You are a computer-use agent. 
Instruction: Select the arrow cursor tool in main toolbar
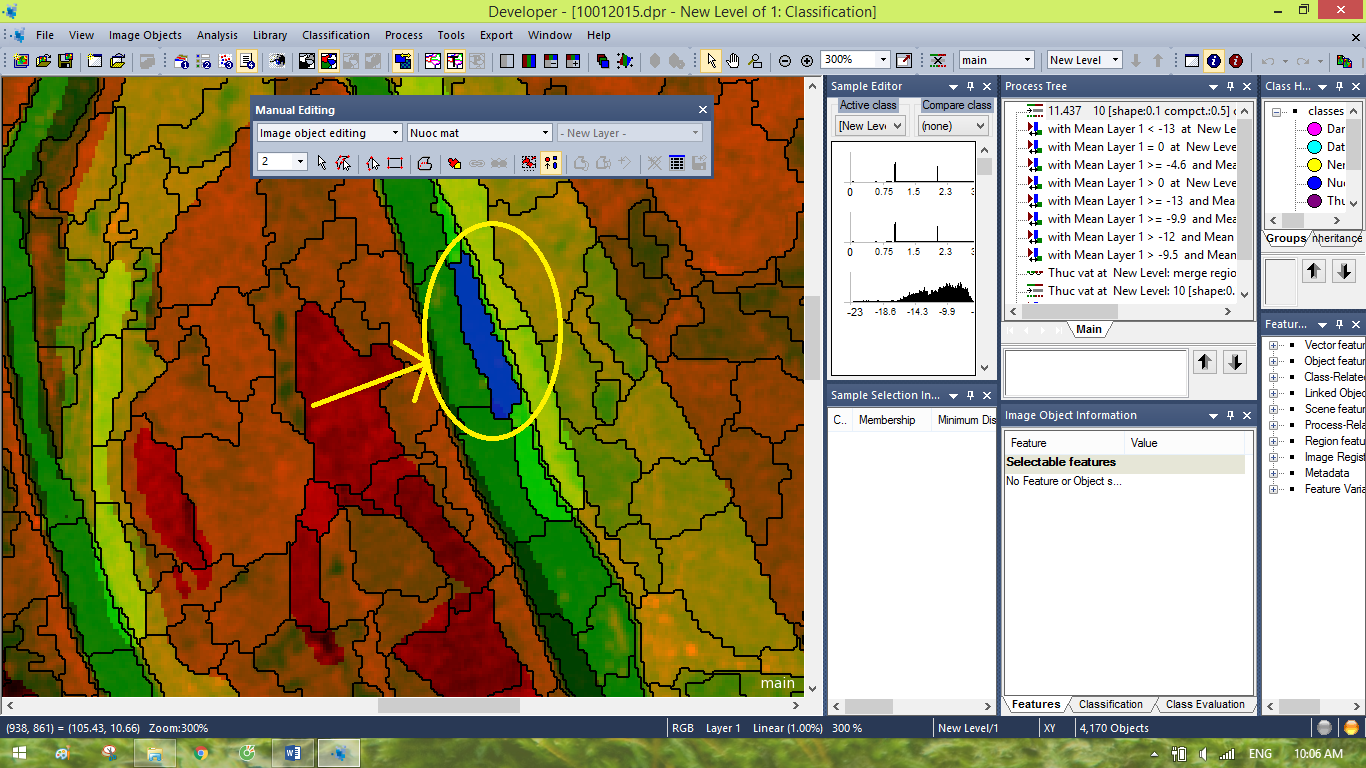pos(711,60)
